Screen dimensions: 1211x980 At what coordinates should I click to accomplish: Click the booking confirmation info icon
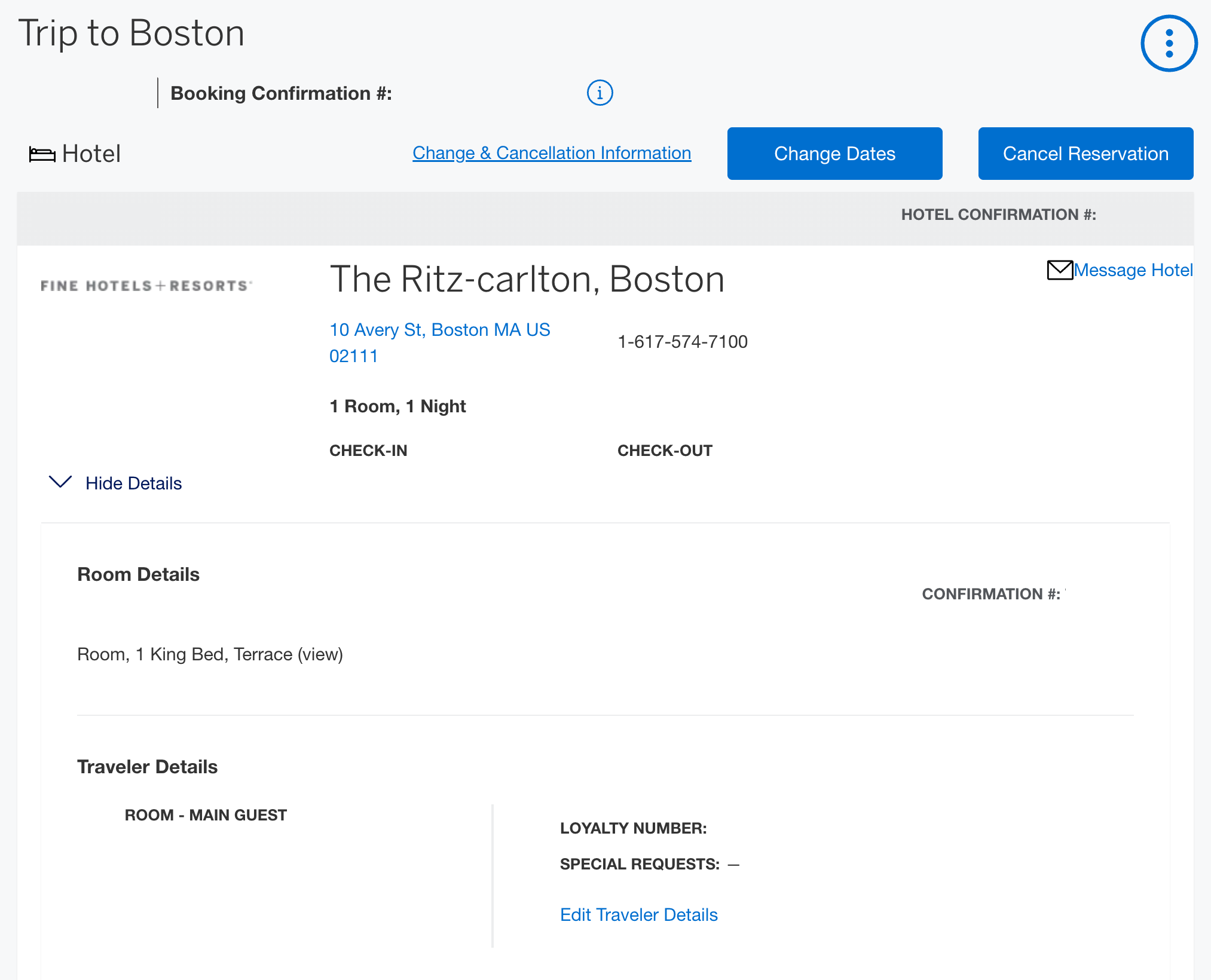pyautogui.click(x=600, y=93)
